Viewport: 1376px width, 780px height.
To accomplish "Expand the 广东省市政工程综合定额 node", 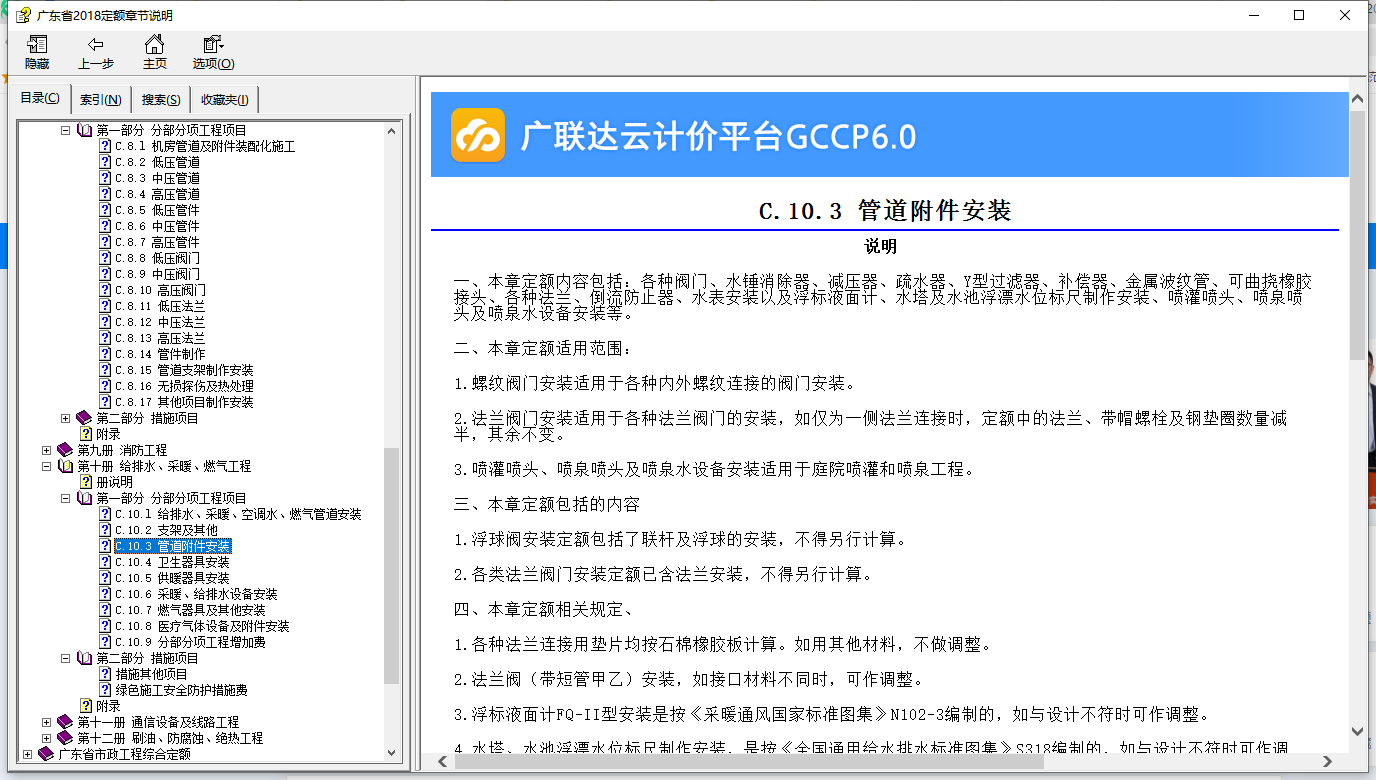I will point(28,754).
